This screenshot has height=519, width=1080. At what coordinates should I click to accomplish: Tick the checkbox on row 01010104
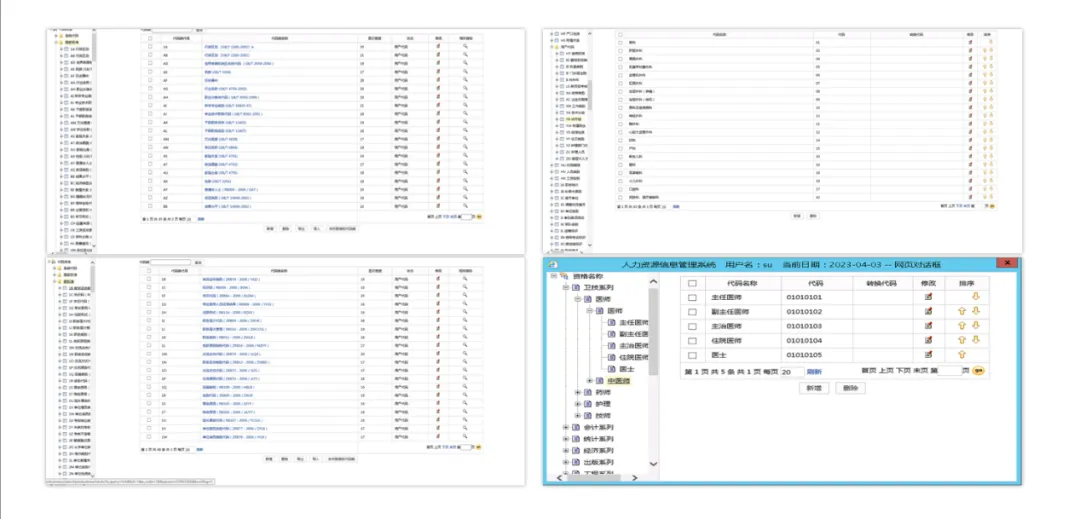(x=693, y=340)
